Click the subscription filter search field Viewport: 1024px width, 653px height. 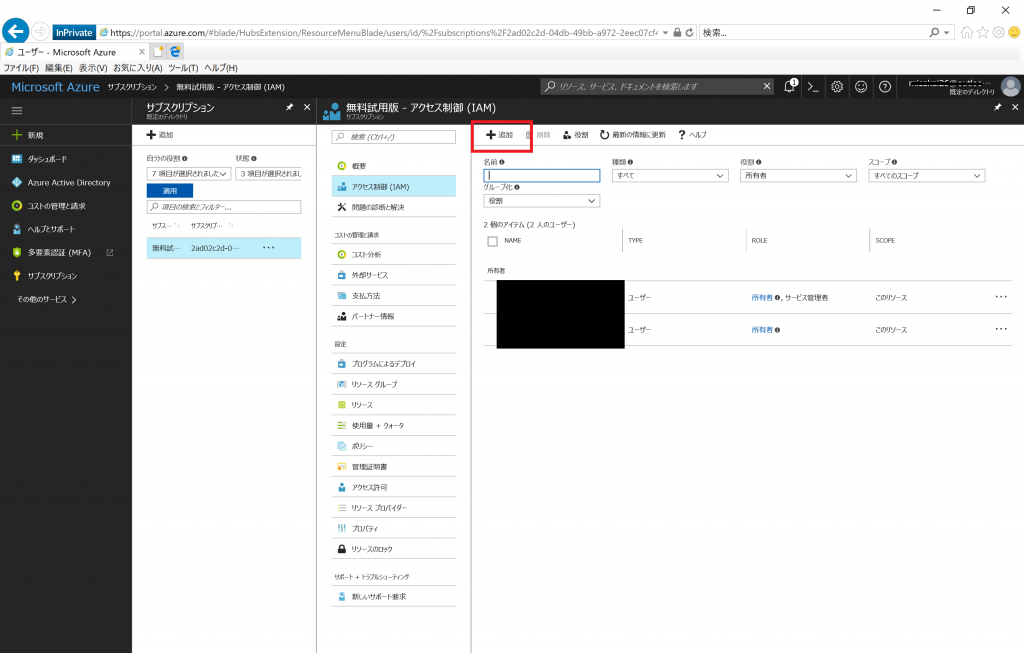(x=224, y=207)
